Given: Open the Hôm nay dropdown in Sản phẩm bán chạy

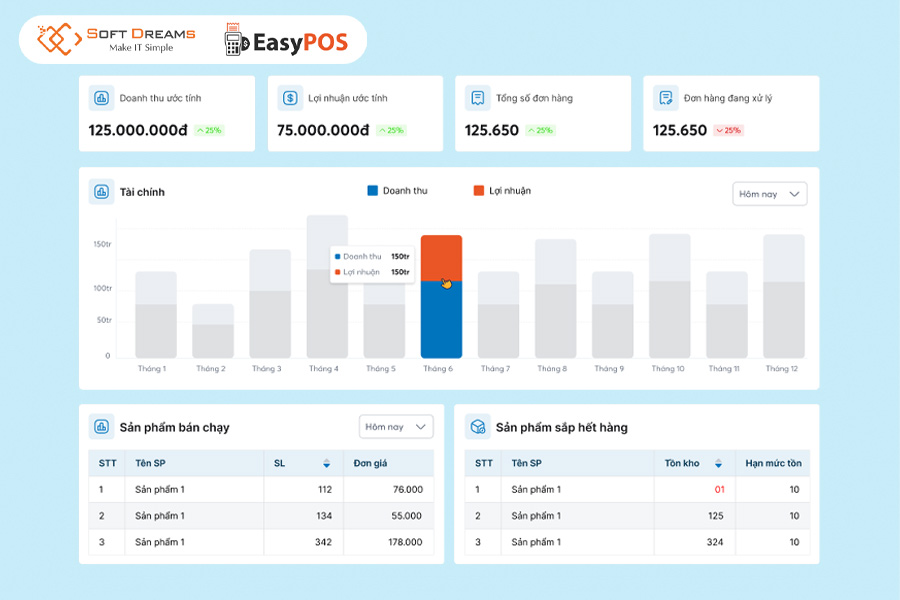Looking at the screenshot, I should pyautogui.click(x=396, y=427).
